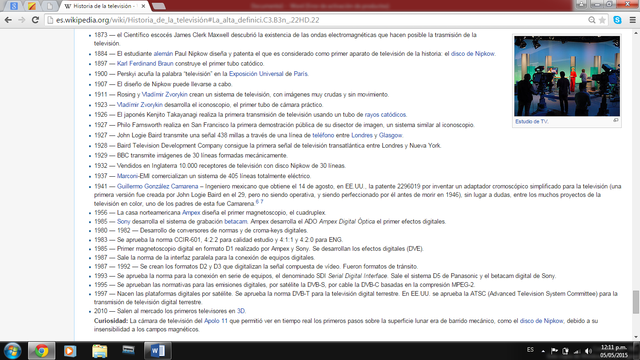
Task: Open Chrome from the taskbar
Action: pos(41,351)
